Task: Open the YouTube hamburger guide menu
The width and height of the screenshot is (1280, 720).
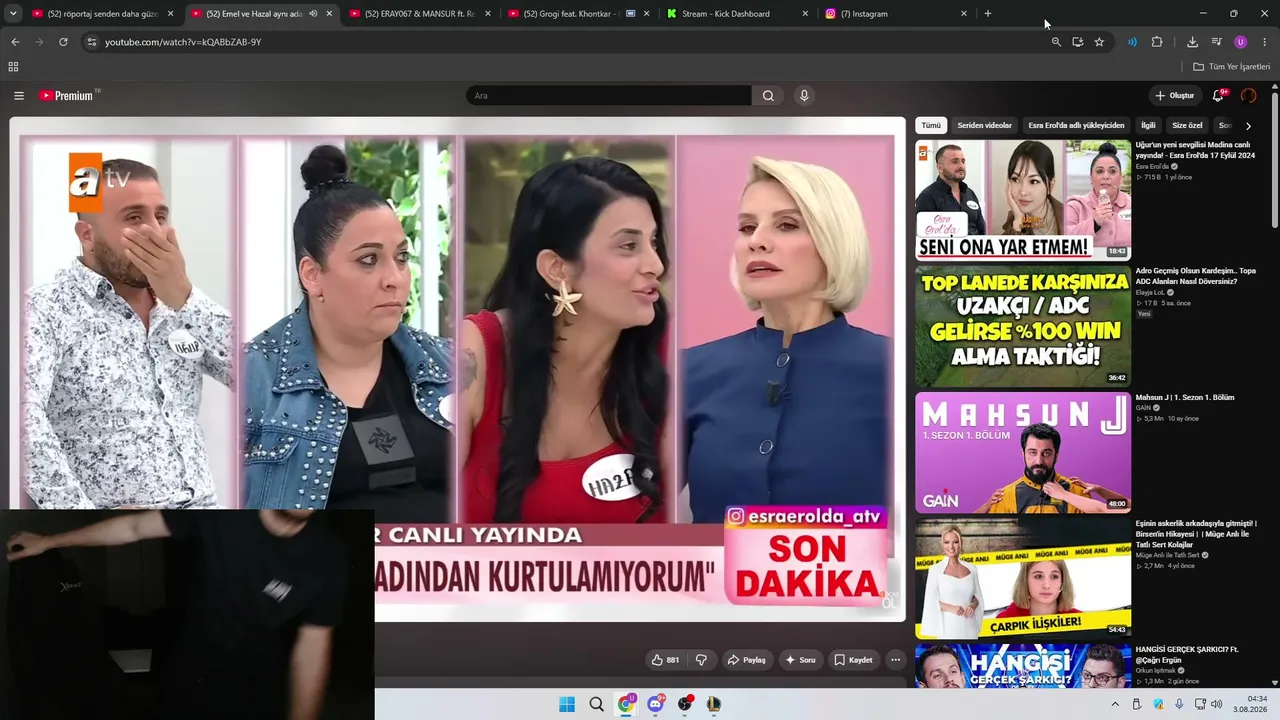Action: 19,96
